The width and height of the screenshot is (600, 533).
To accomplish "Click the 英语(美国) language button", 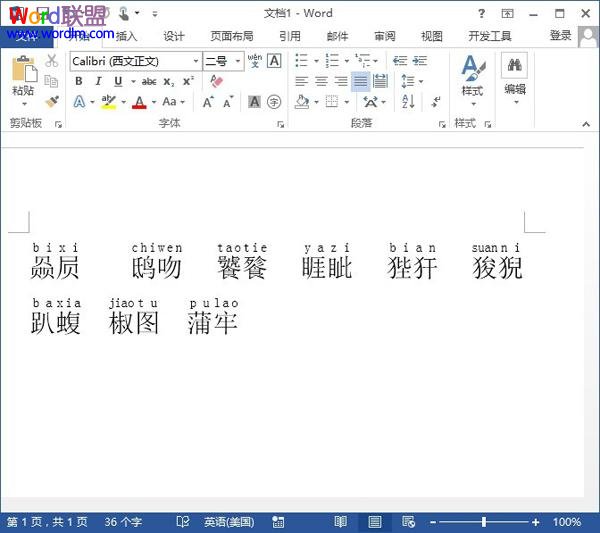I will click(229, 522).
